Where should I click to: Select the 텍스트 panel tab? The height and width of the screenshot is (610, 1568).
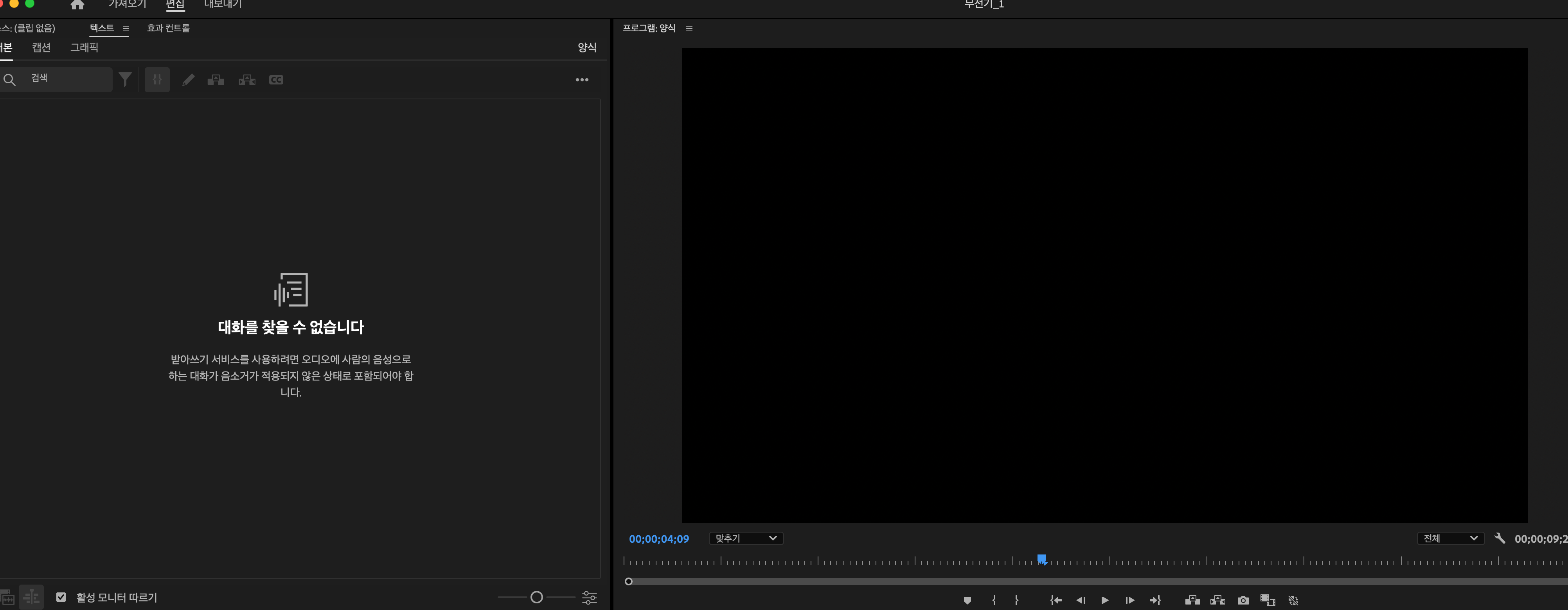(102, 28)
